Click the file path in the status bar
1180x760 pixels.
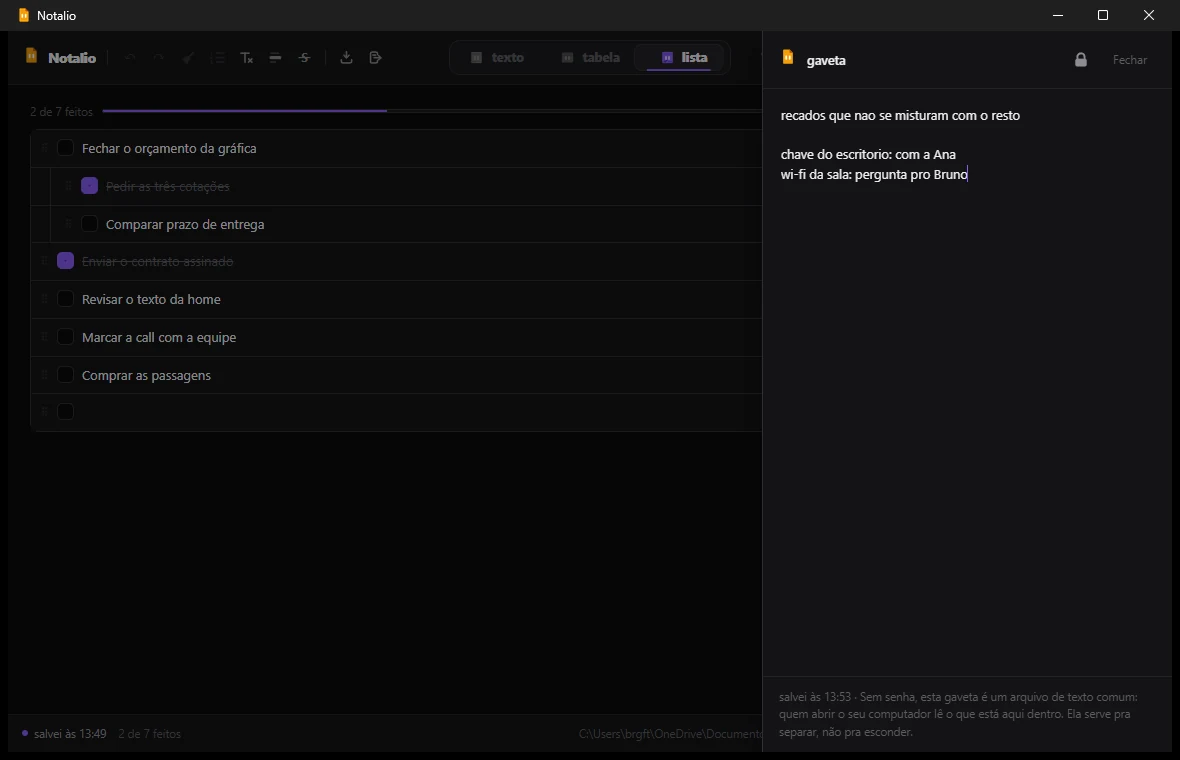click(x=670, y=734)
